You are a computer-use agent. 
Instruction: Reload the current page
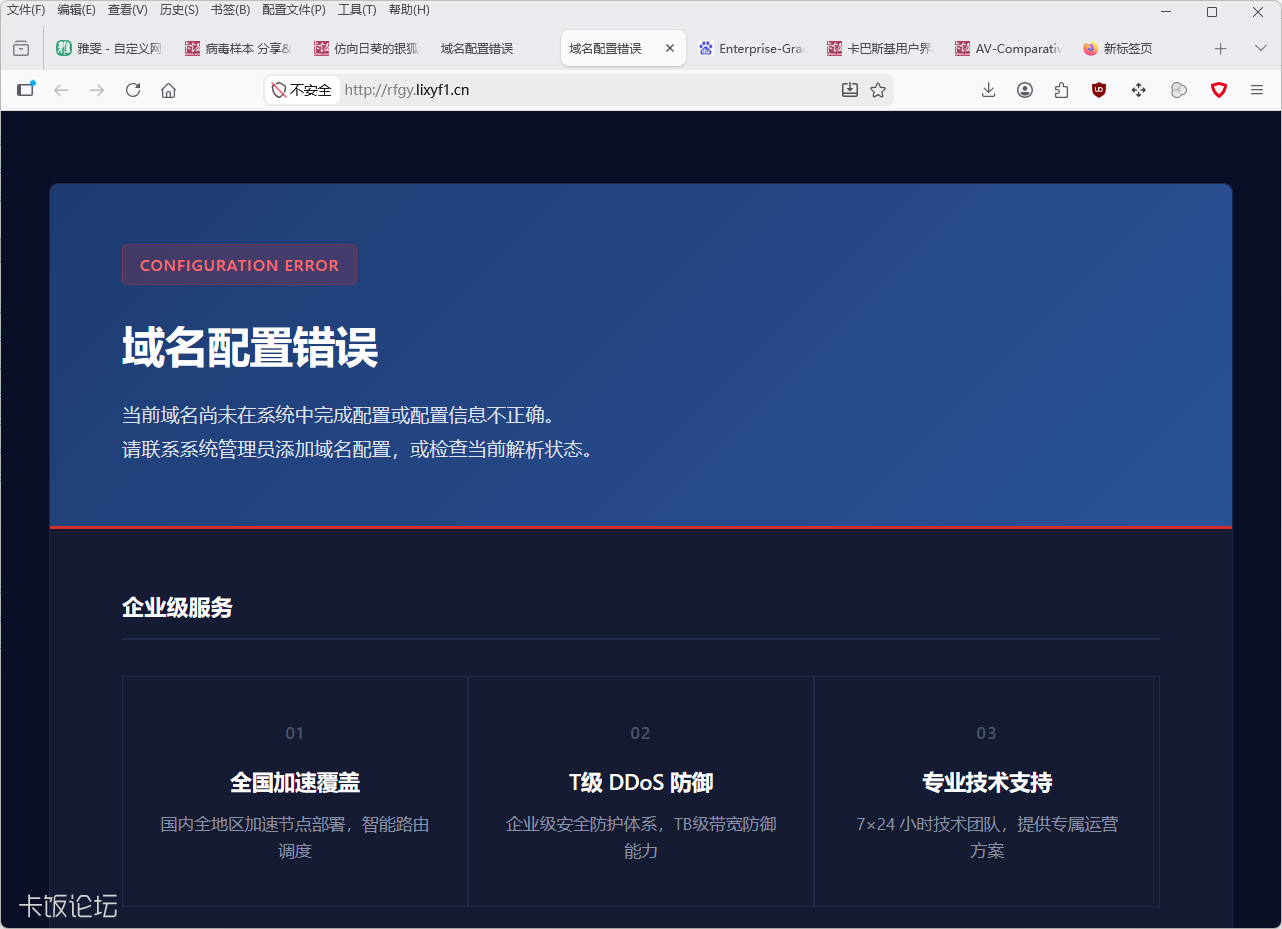tap(133, 90)
